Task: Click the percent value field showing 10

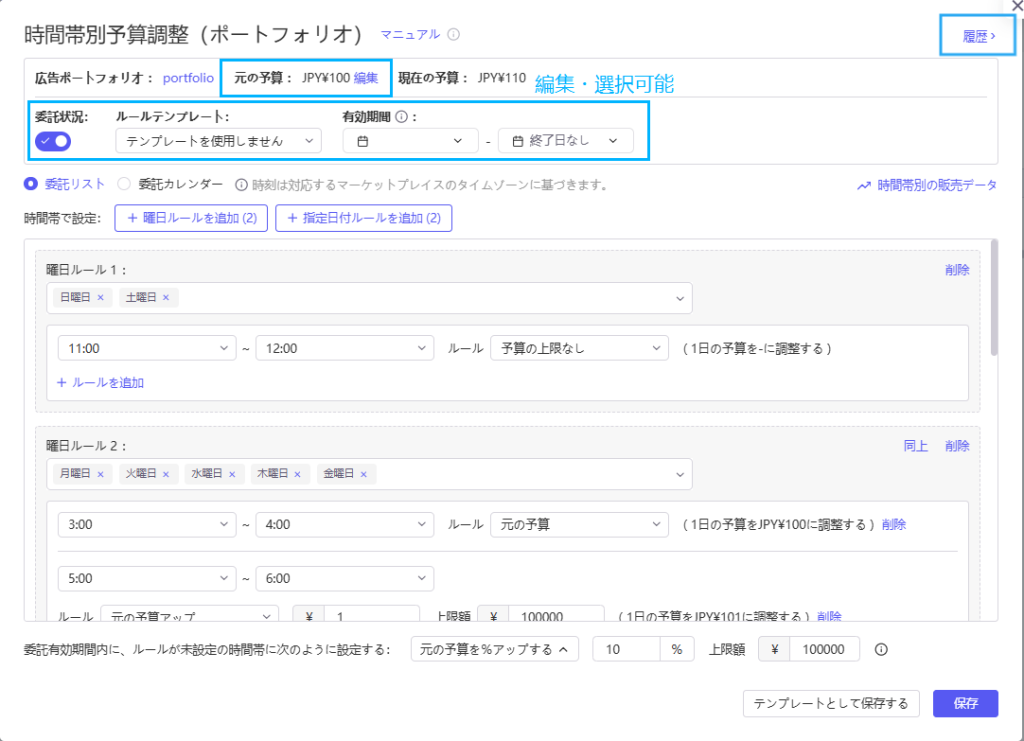Action: 626,649
